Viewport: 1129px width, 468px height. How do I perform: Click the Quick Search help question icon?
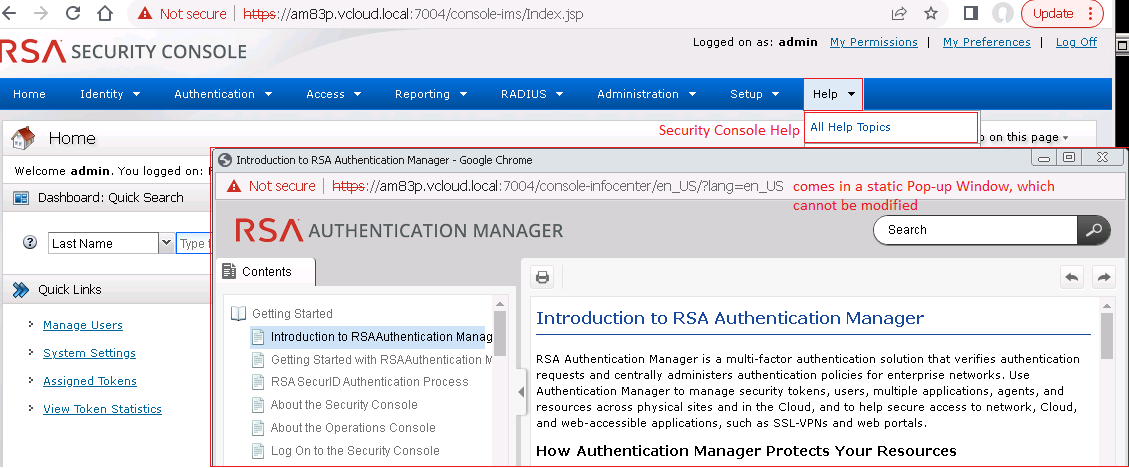pyautogui.click(x=30, y=243)
